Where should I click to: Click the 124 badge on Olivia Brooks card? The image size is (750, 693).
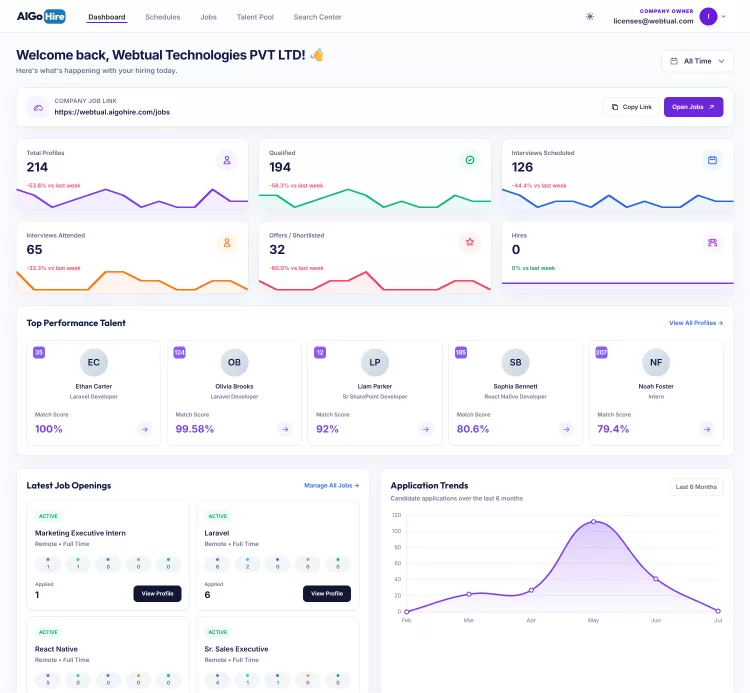point(179,352)
